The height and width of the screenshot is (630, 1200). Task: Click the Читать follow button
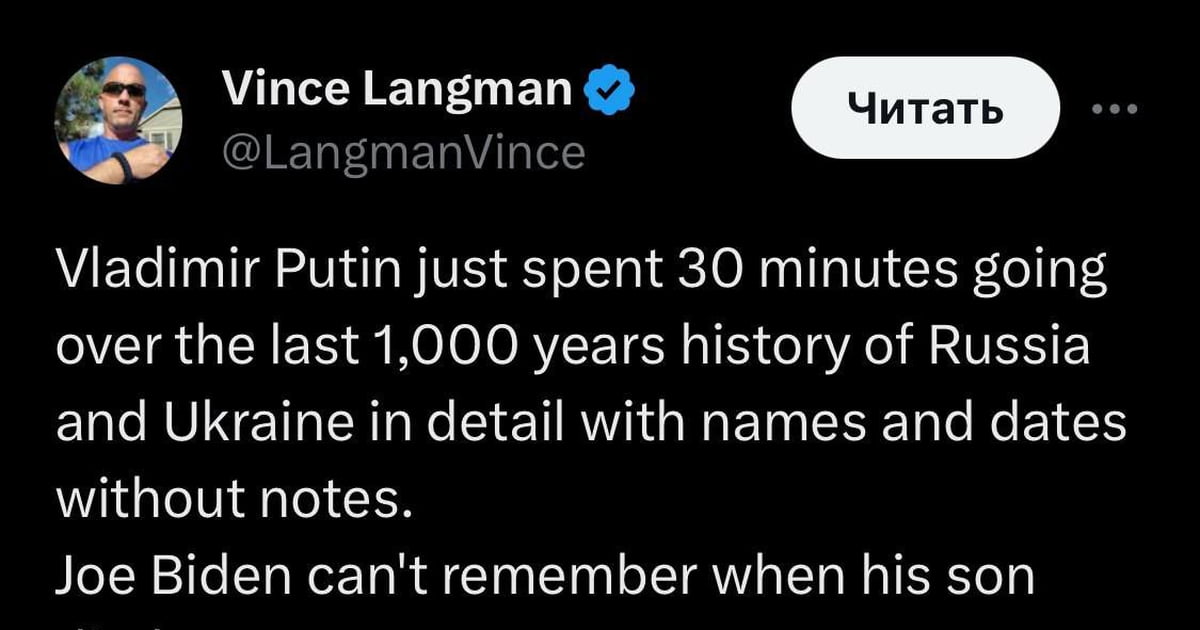tap(925, 108)
